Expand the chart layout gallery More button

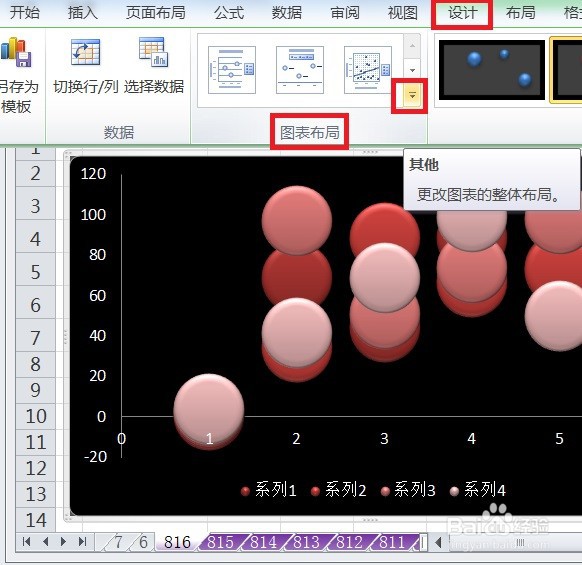click(412, 96)
